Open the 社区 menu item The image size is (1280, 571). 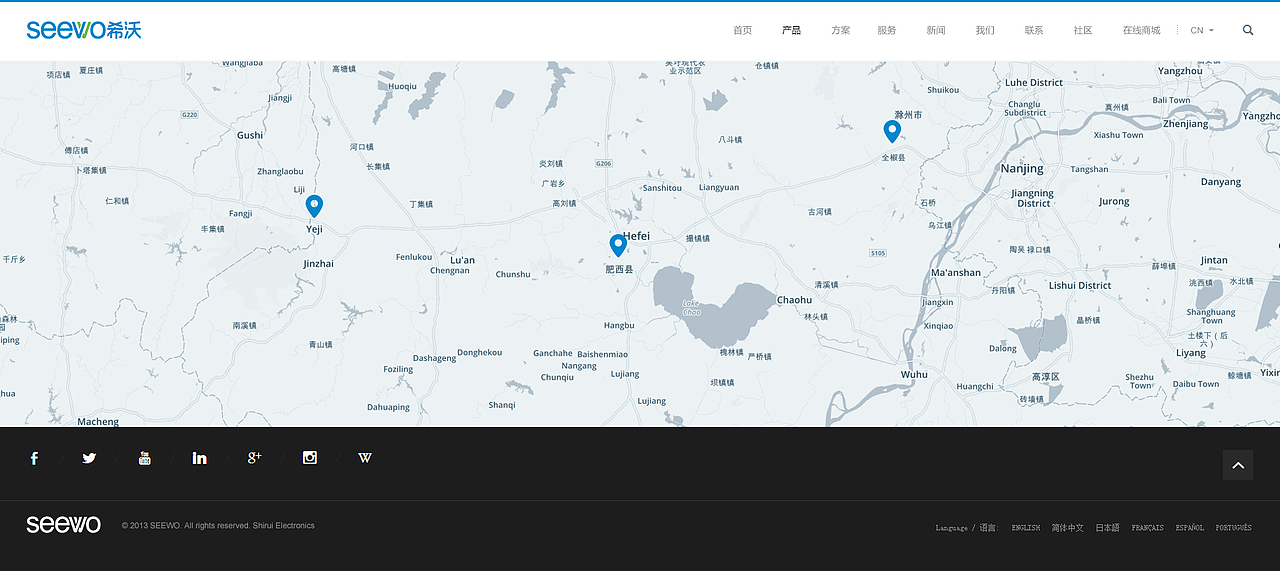tap(1083, 30)
